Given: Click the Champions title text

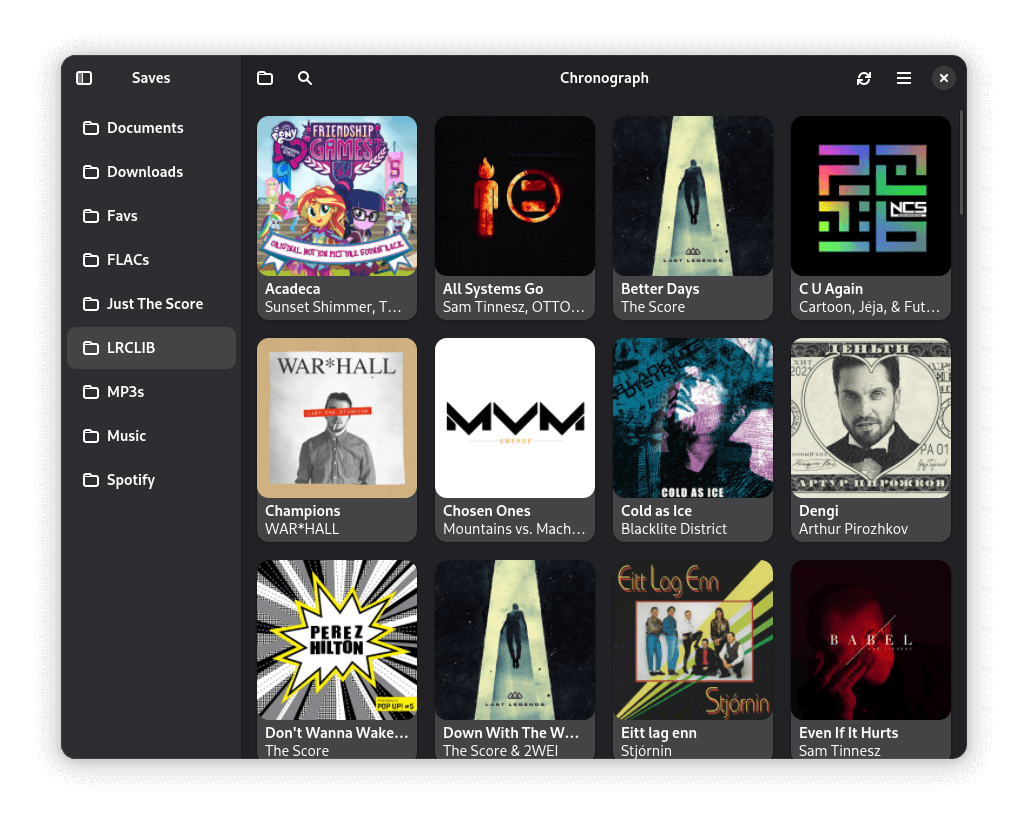Looking at the screenshot, I should tap(303, 511).
